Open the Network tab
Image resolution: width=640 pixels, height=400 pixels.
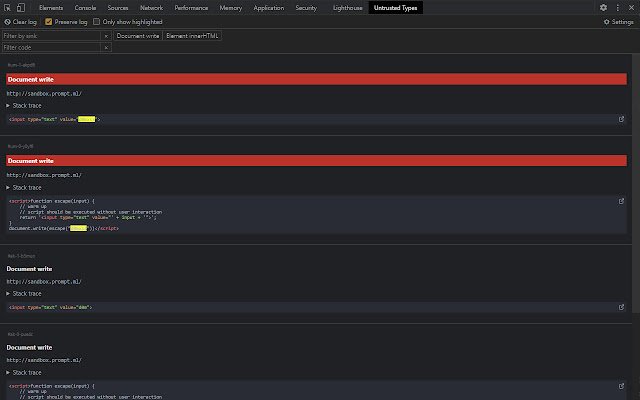[x=151, y=8]
